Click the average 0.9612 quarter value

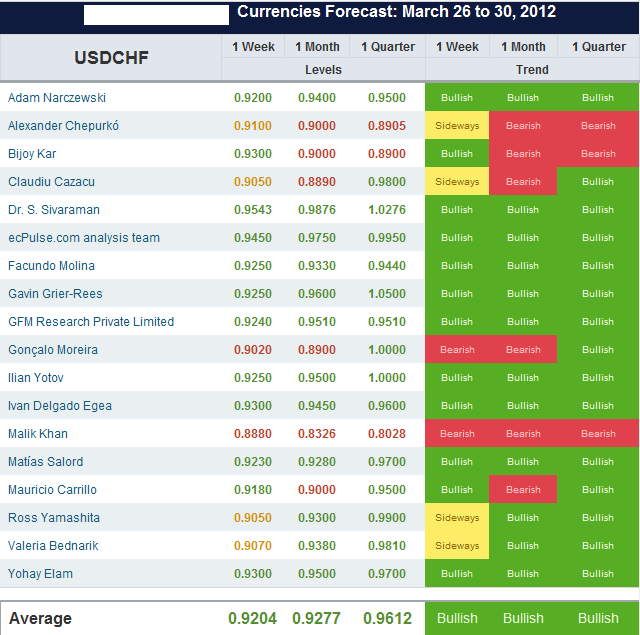(x=387, y=618)
